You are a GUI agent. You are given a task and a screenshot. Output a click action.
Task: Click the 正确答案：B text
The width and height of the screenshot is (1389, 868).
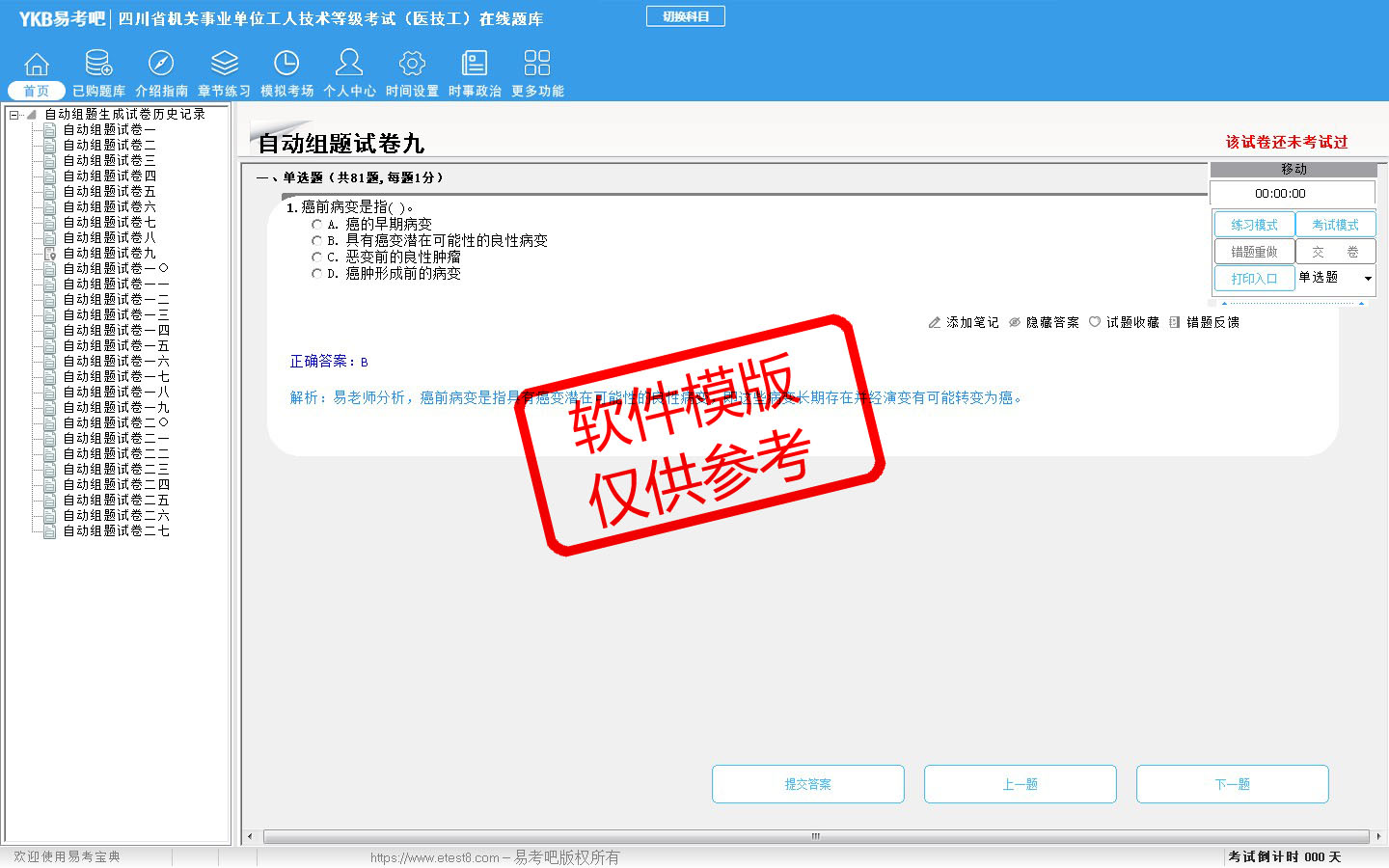[x=329, y=362]
